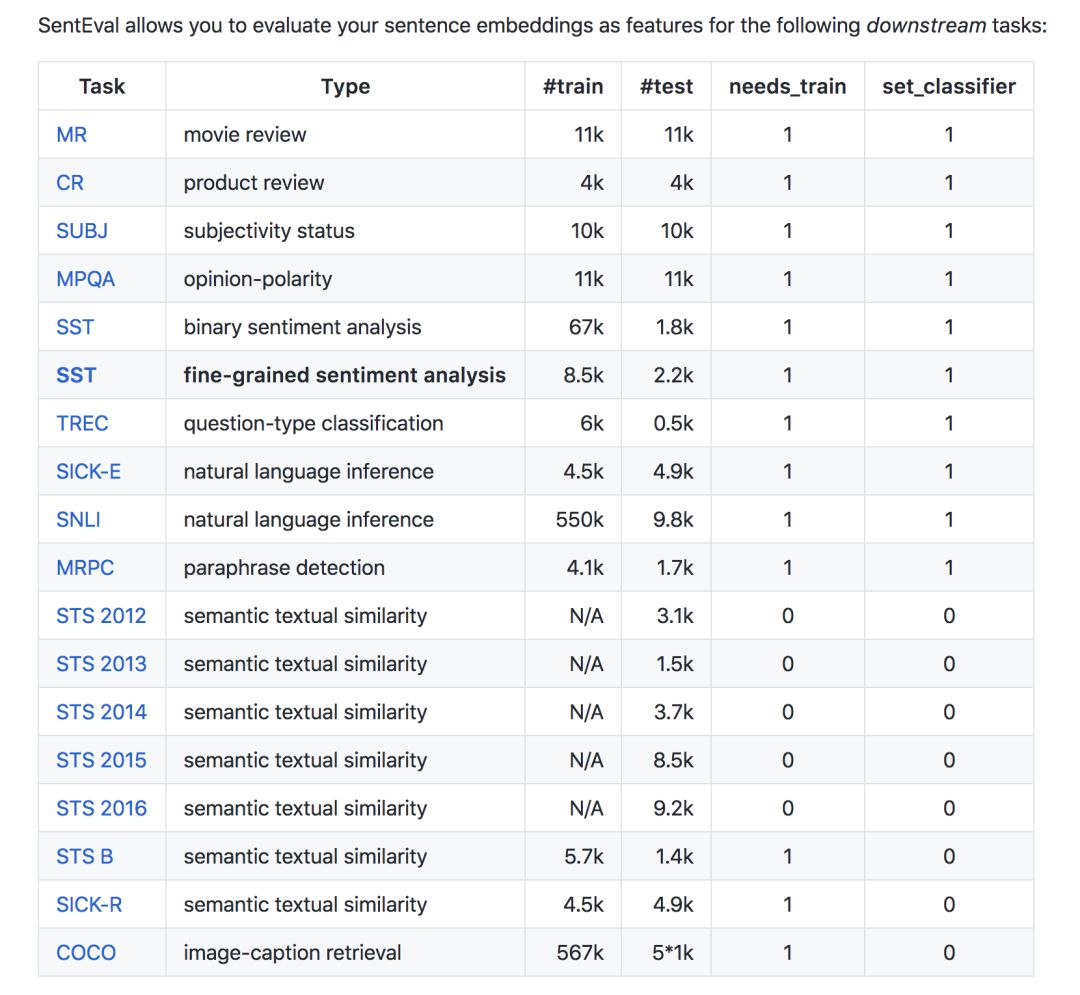Open the SICK-R link
Image resolution: width=1080 pixels, height=995 pixels.
pyautogui.click(x=89, y=904)
